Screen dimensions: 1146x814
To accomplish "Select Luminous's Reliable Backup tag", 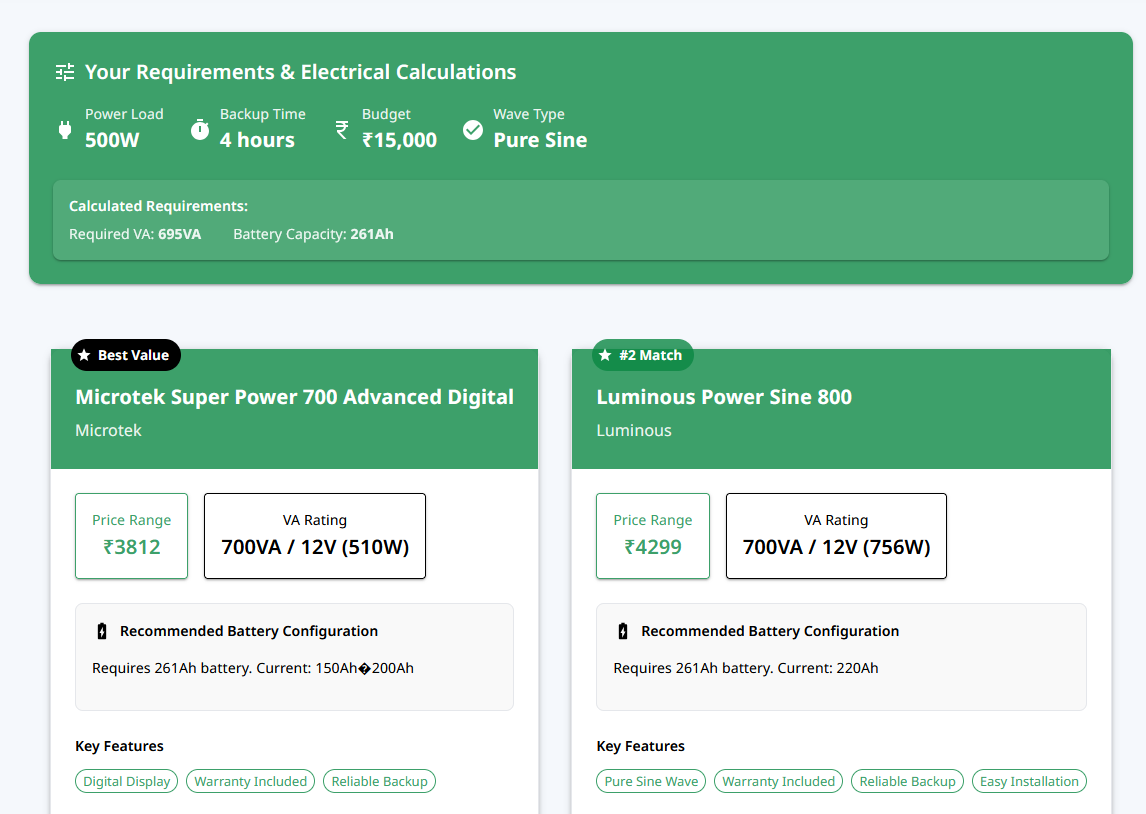I will (x=907, y=781).
